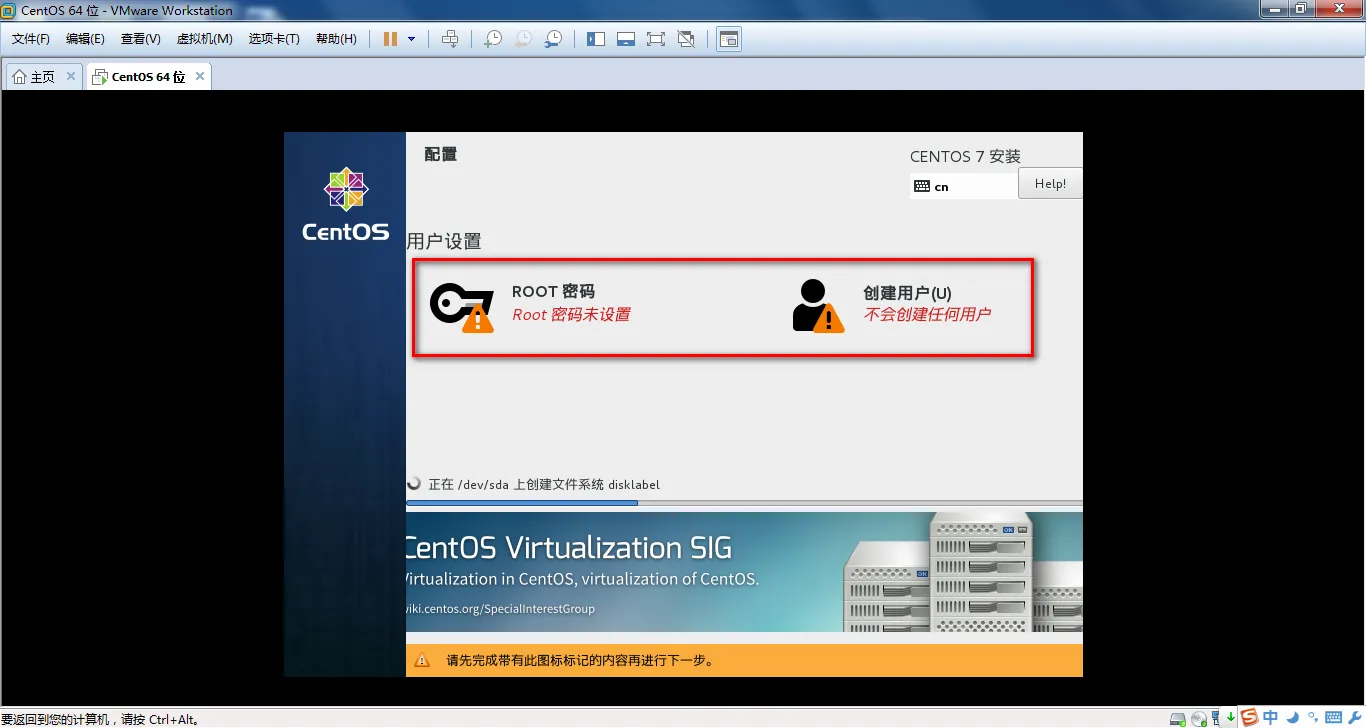Click the '不会创建任何用户' warning text
Screen dimensions: 1366x728
point(927,315)
